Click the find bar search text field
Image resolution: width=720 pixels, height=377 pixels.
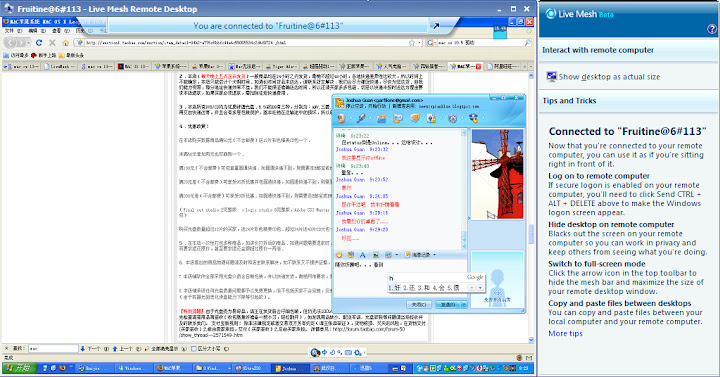pos(53,349)
